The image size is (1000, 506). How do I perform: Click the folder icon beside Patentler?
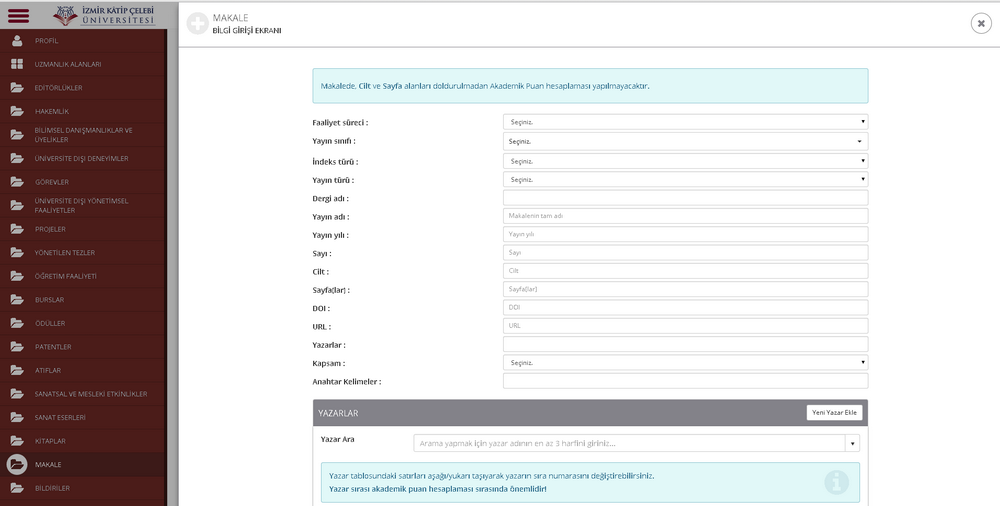pos(17,347)
